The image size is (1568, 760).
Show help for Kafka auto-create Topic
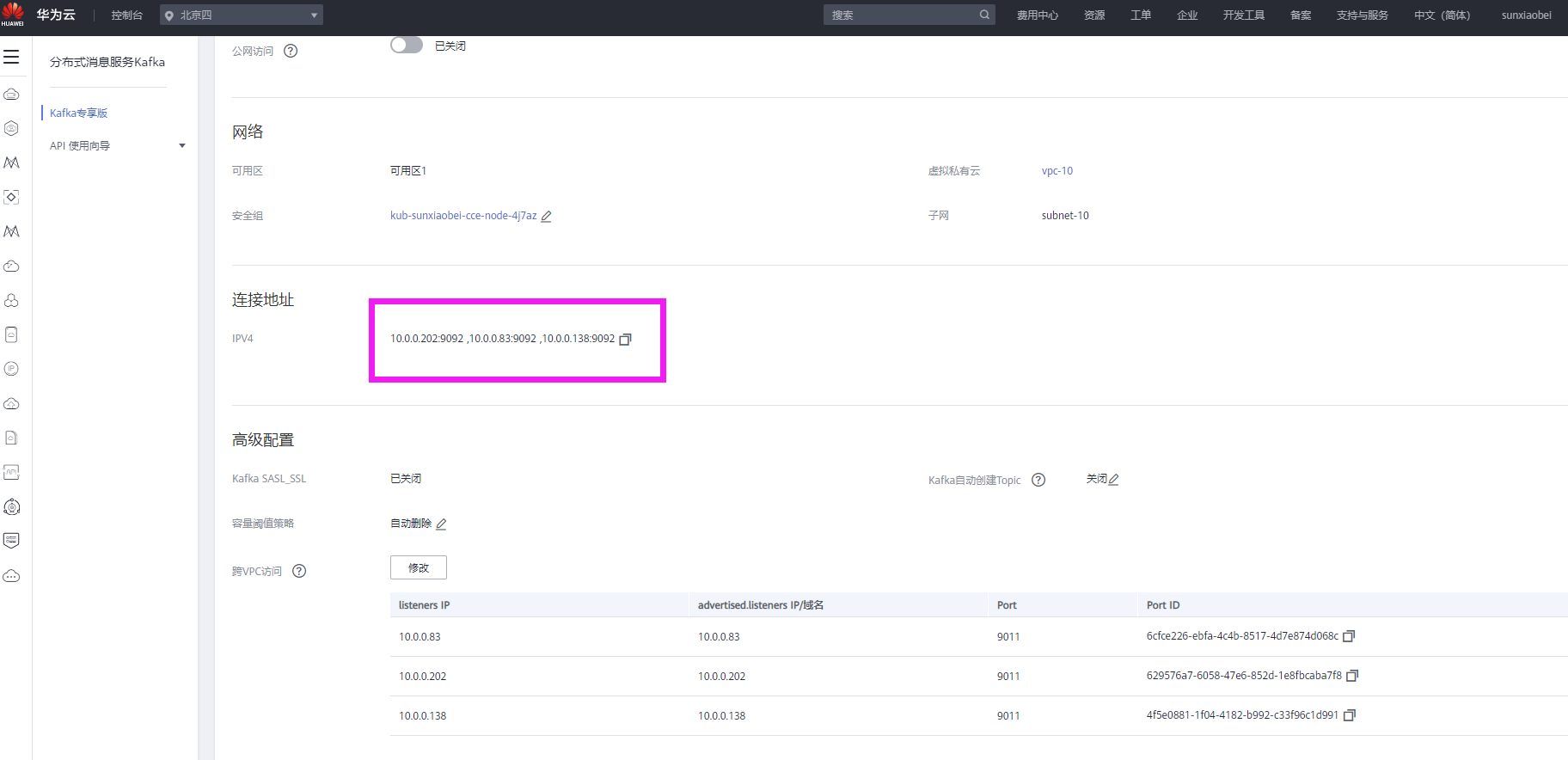[x=1038, y=480]
